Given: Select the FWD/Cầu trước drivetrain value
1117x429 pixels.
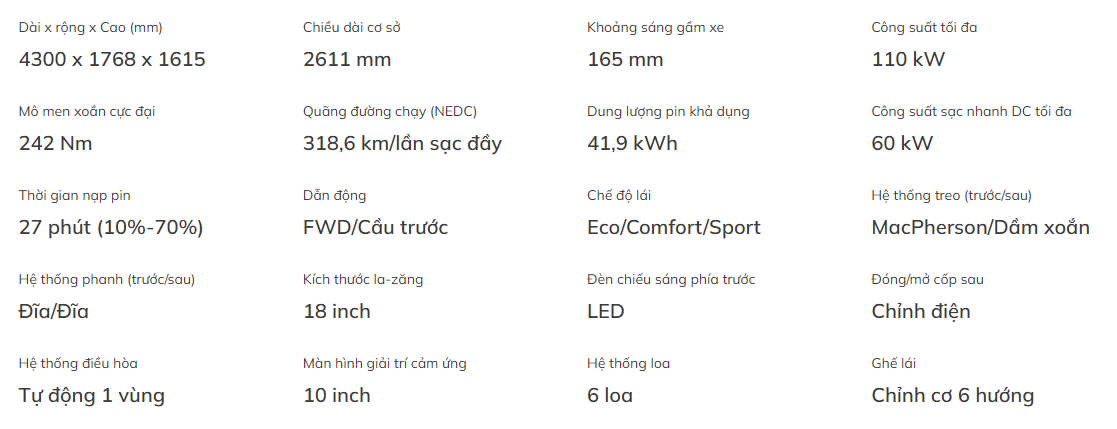Looking at the screenshot, I should pyautogui.click(x=375, y=228).
